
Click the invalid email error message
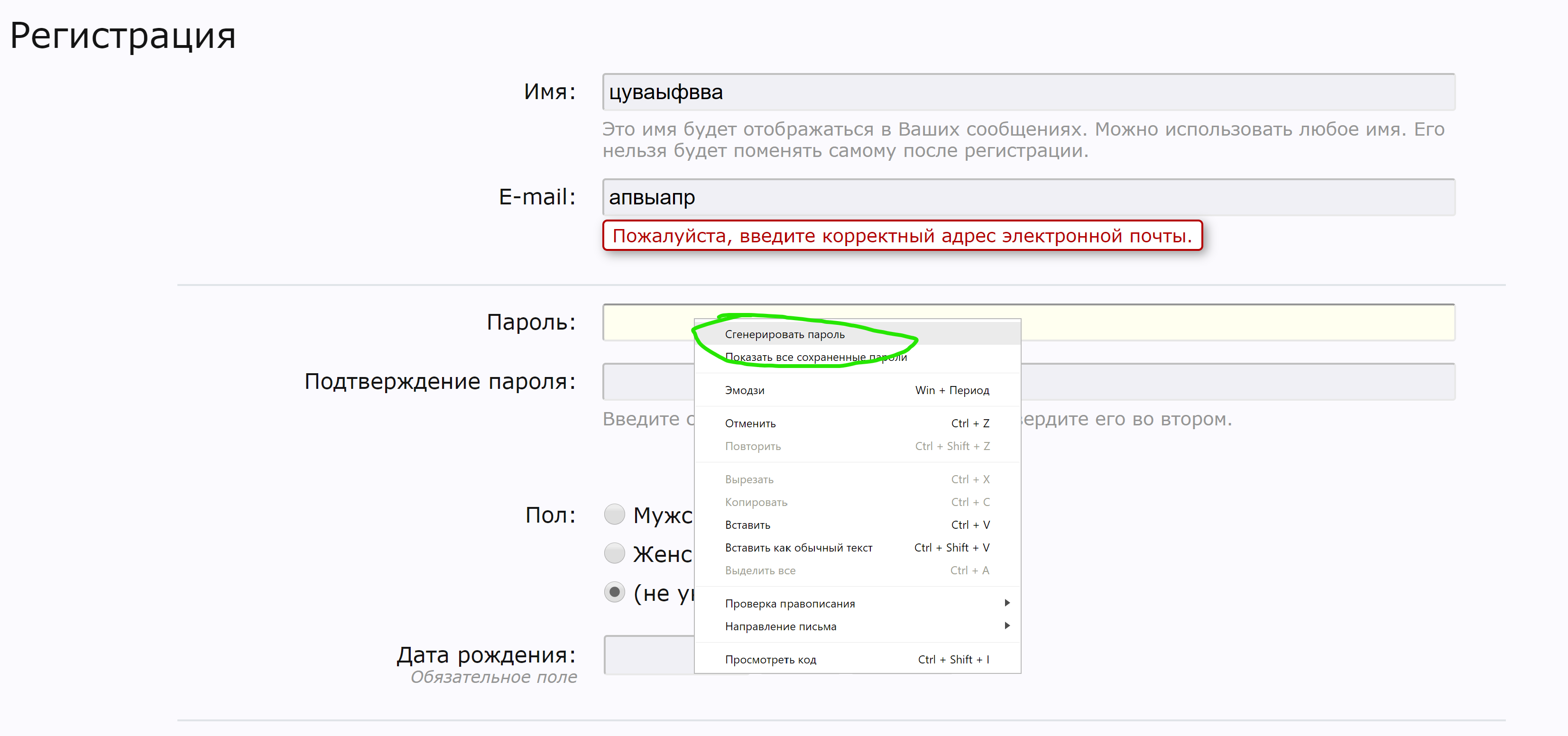click(x=902, y=236)
